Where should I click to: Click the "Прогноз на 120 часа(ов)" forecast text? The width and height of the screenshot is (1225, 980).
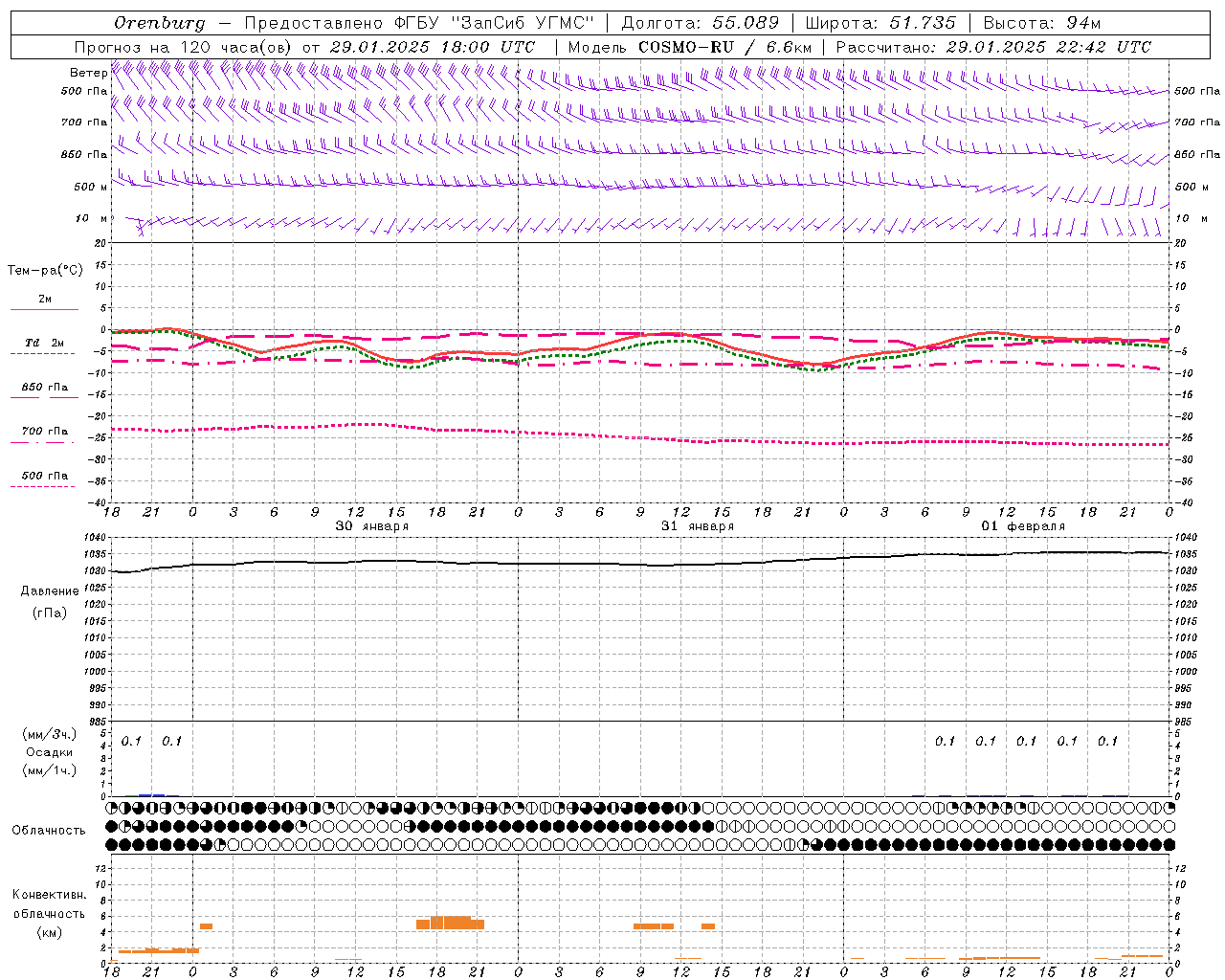click(184, 47)
